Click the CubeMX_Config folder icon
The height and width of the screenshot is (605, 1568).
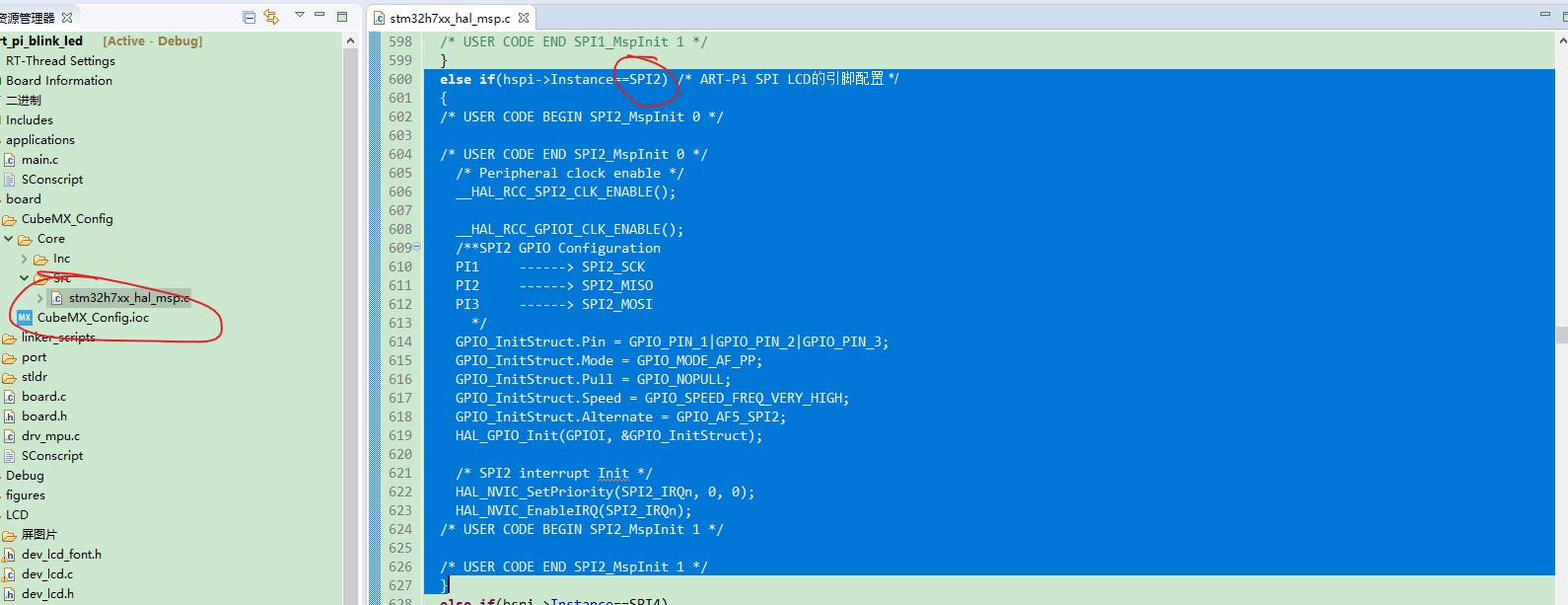[9, 219]
